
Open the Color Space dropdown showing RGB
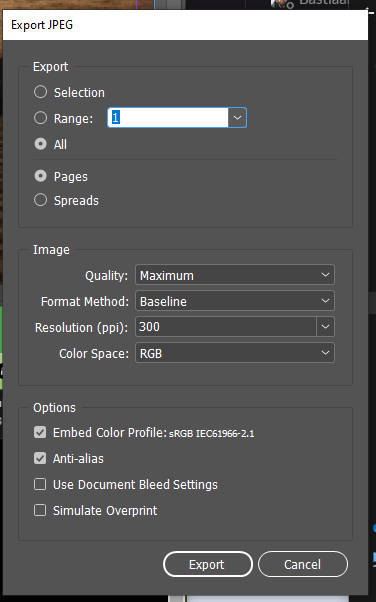[235, 353]
